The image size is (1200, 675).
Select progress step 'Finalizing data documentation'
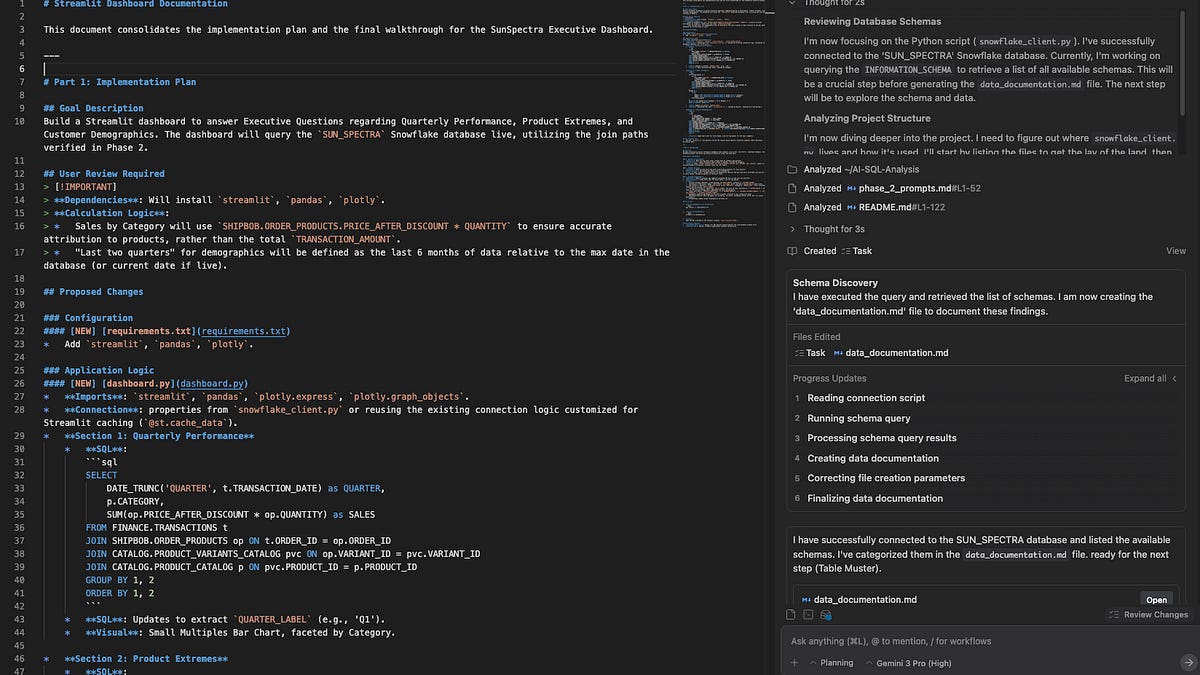pos(875,498)
